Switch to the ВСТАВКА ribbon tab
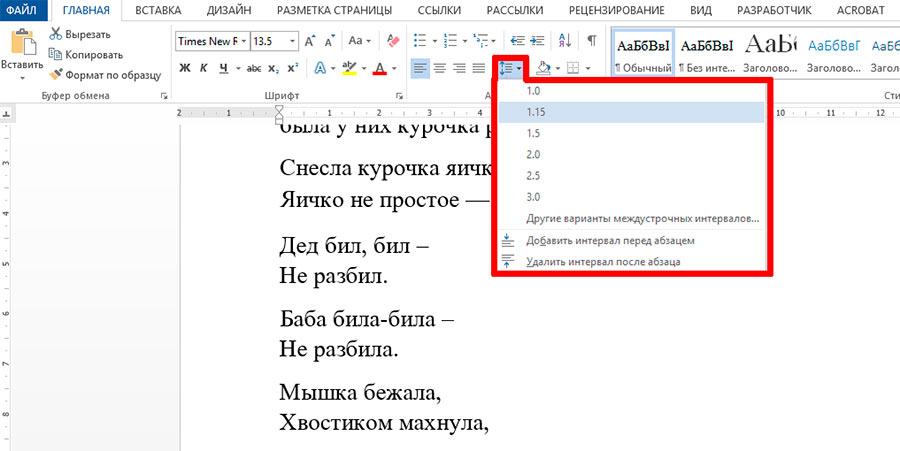The image size is (900, 451). click(x=159, y=10)
